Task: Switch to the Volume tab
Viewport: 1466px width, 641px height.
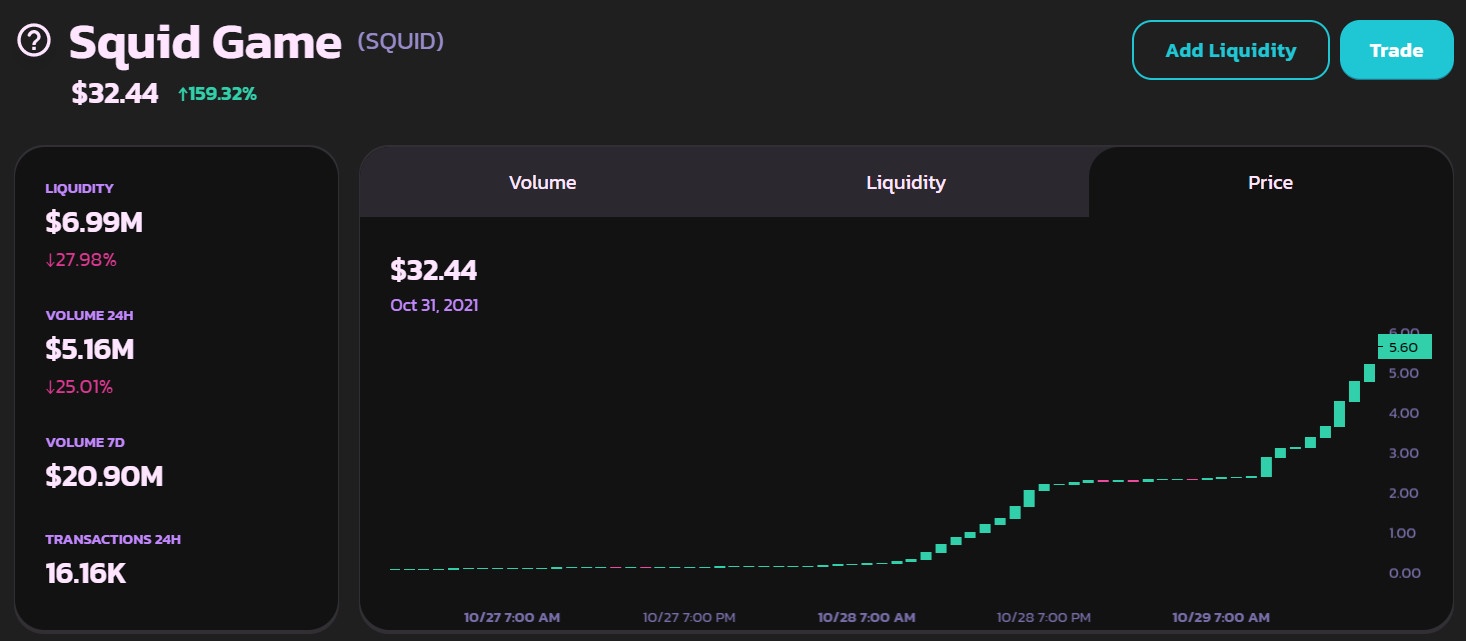Action: coord(542,182)
